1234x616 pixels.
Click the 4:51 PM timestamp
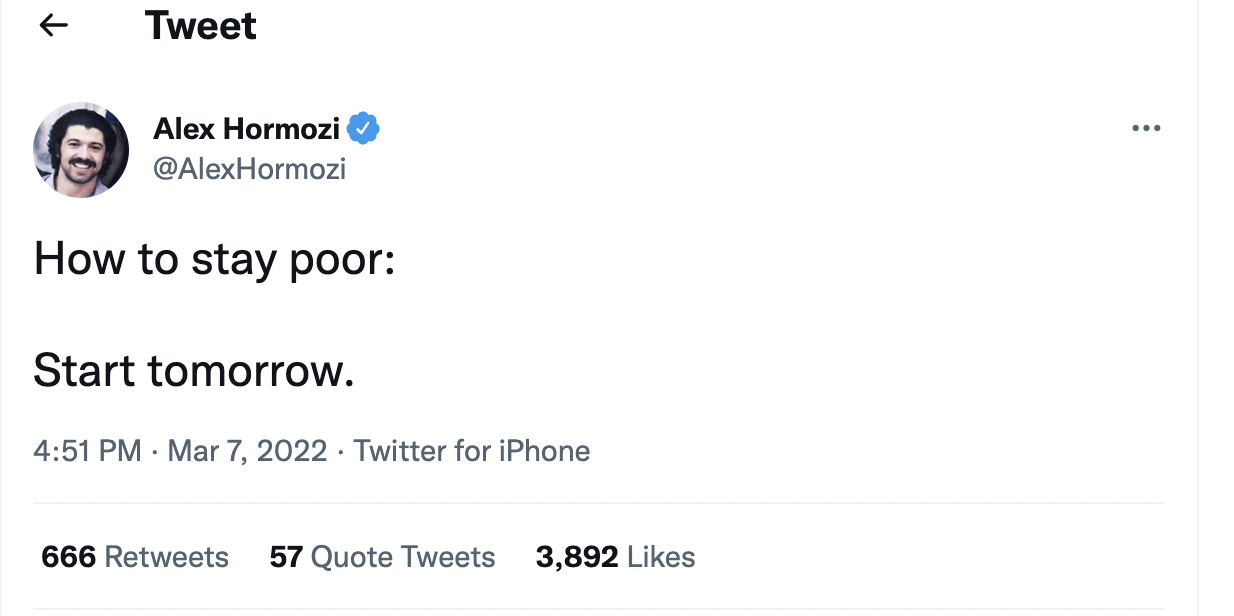tap(87, 451)
